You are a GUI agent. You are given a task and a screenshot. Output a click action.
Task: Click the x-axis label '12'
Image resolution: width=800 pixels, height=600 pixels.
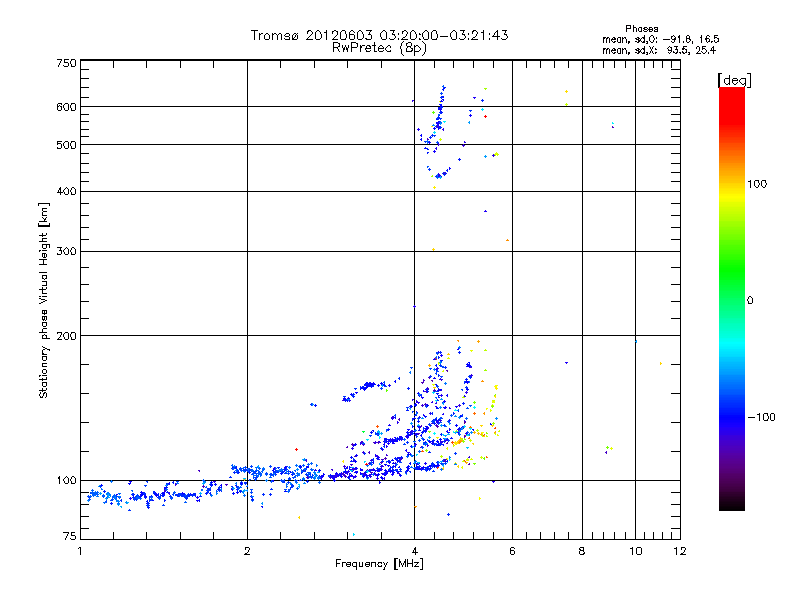tap(680, 551)
